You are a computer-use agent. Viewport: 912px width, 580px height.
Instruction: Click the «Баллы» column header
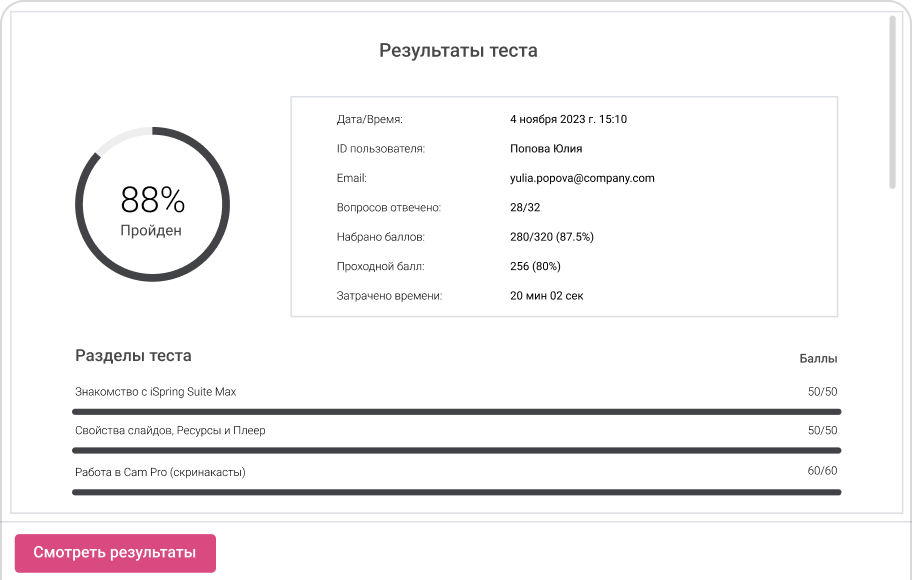pos(820,357)
